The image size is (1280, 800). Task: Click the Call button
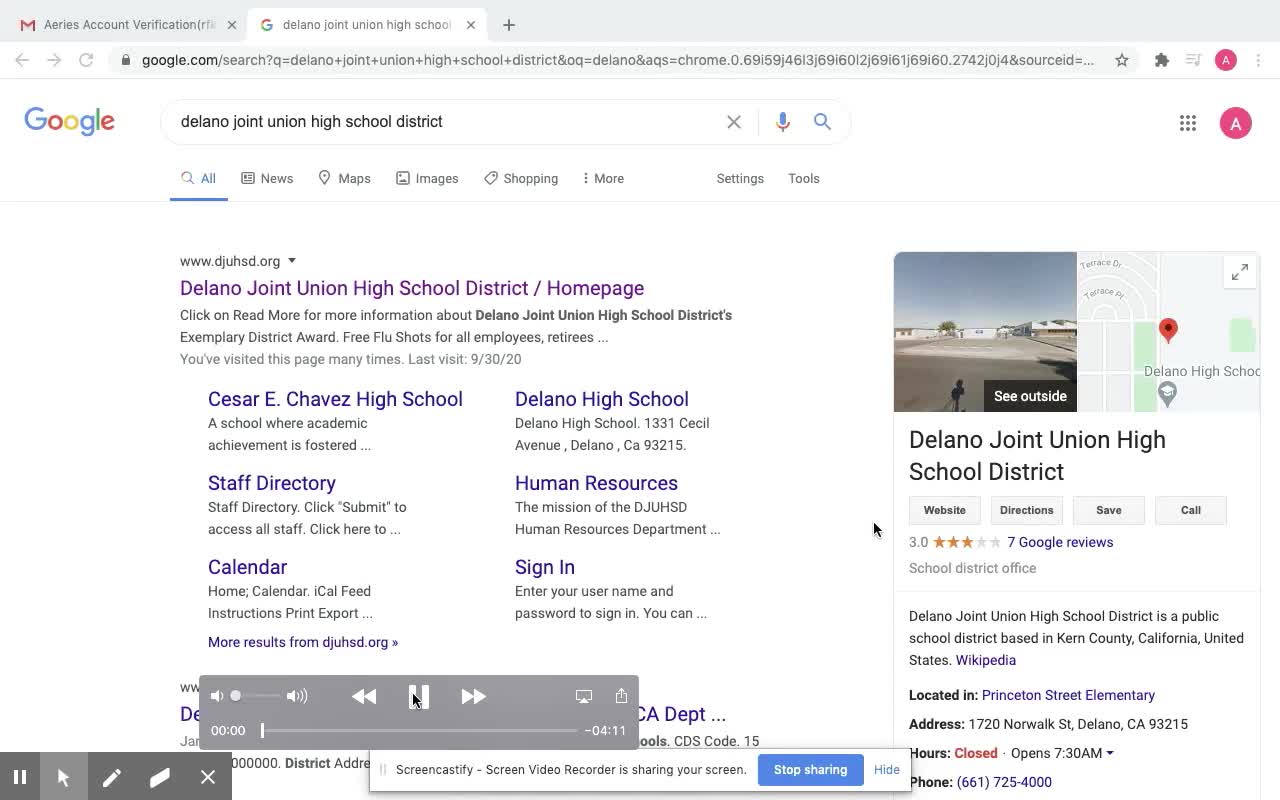click(x=1191, y=510)
